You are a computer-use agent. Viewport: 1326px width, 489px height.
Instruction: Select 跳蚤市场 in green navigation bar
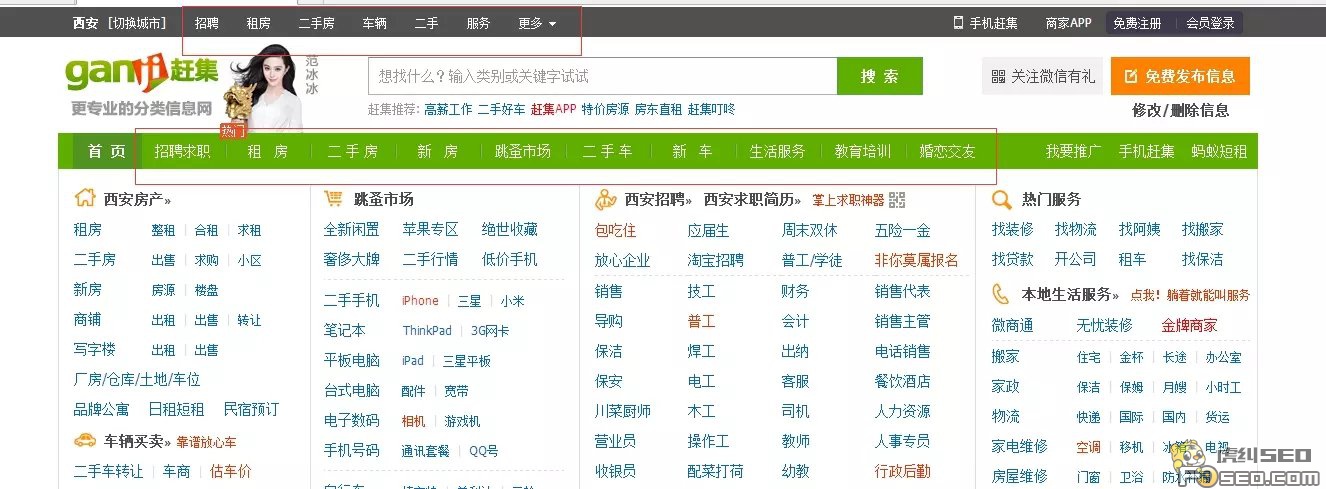tap(523, 151)
